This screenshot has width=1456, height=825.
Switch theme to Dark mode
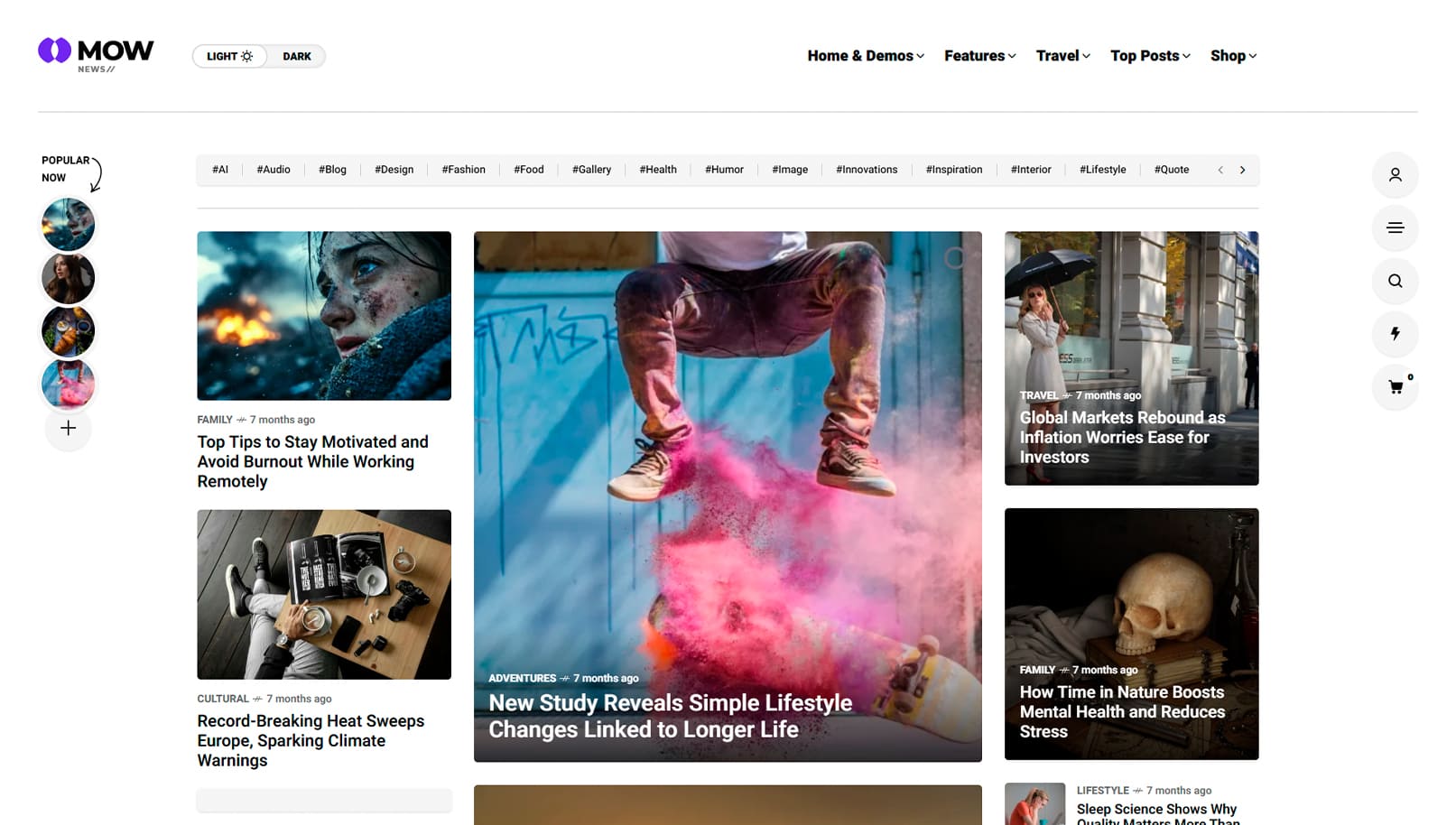(296, 56)
